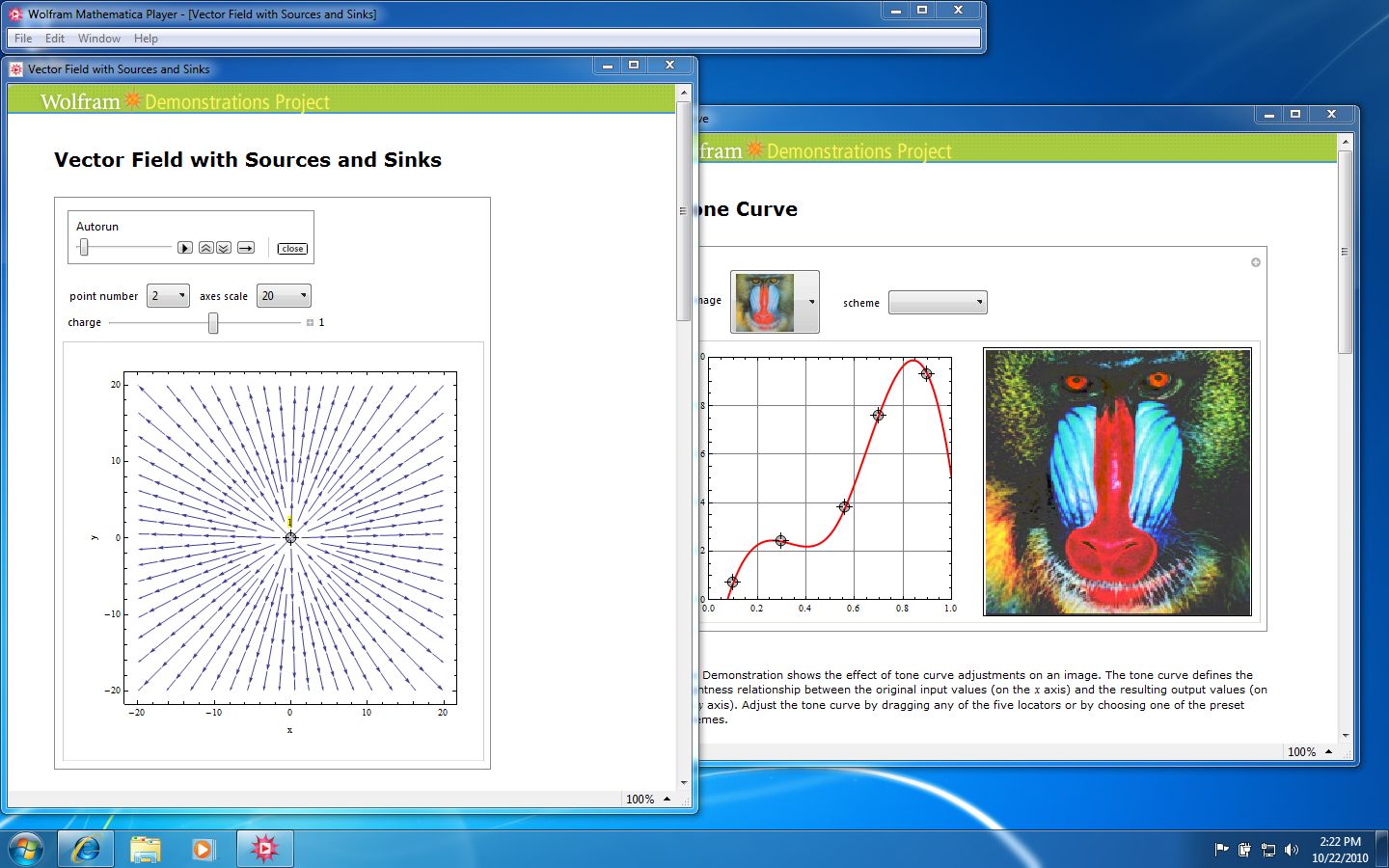Open the Window menu
Viewport: 1389px width, 868px height.
99,39
